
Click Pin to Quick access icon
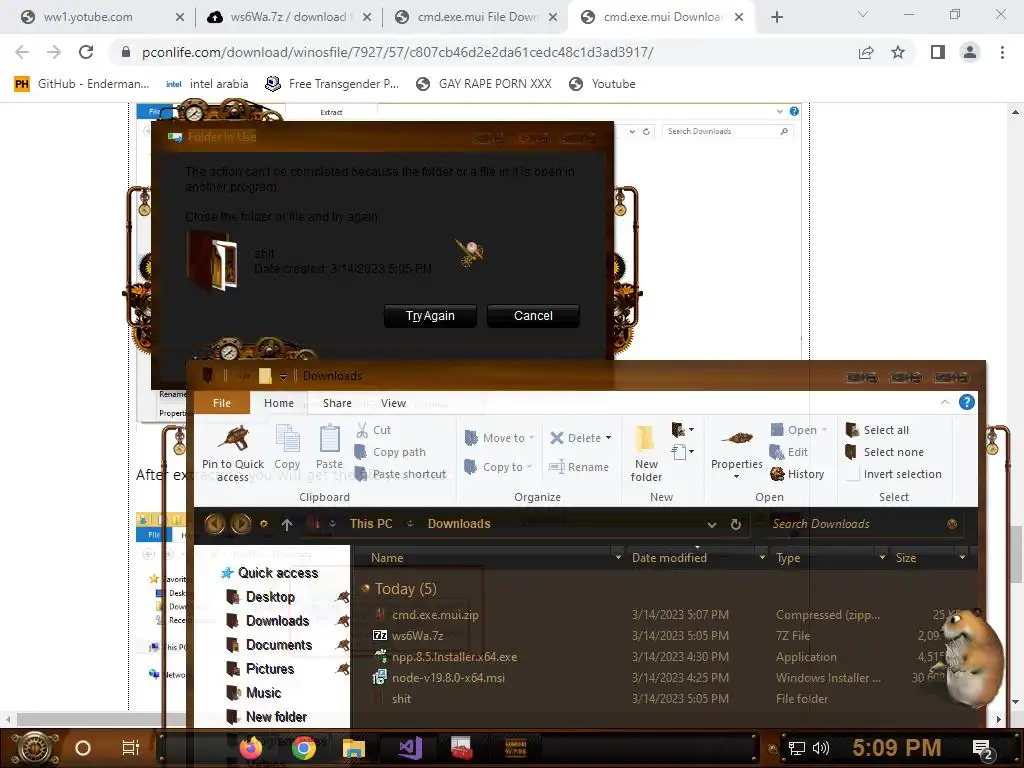coord(233,439)
